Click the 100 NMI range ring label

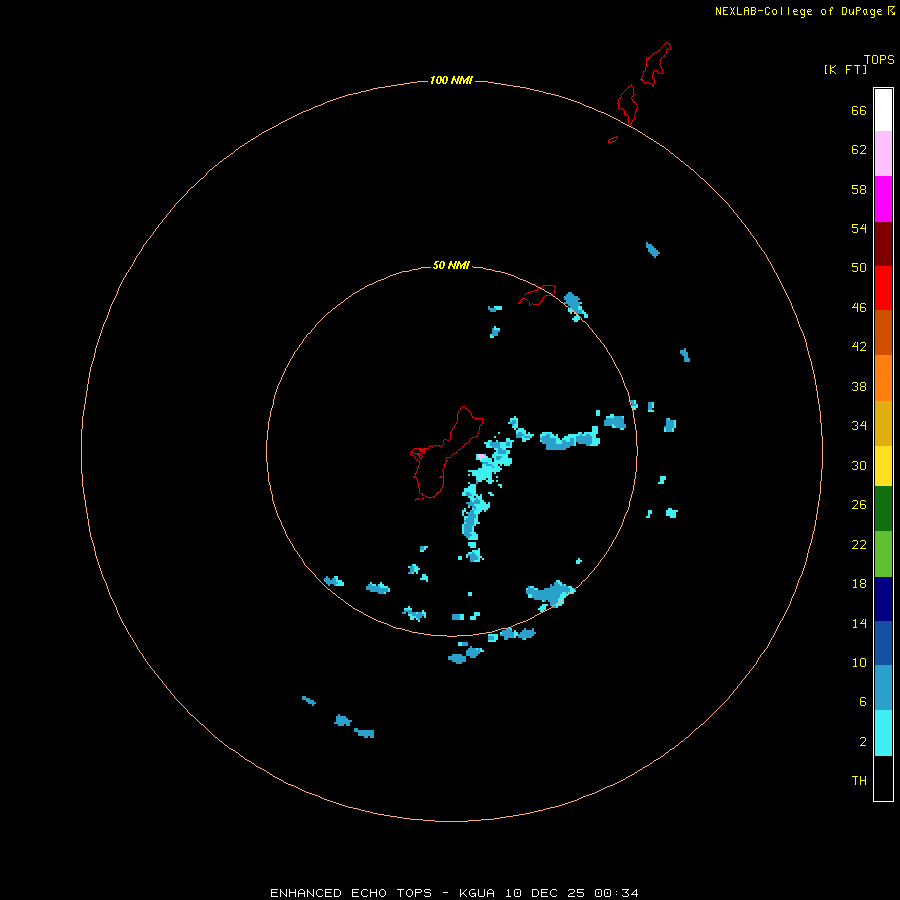click(451, 80)
